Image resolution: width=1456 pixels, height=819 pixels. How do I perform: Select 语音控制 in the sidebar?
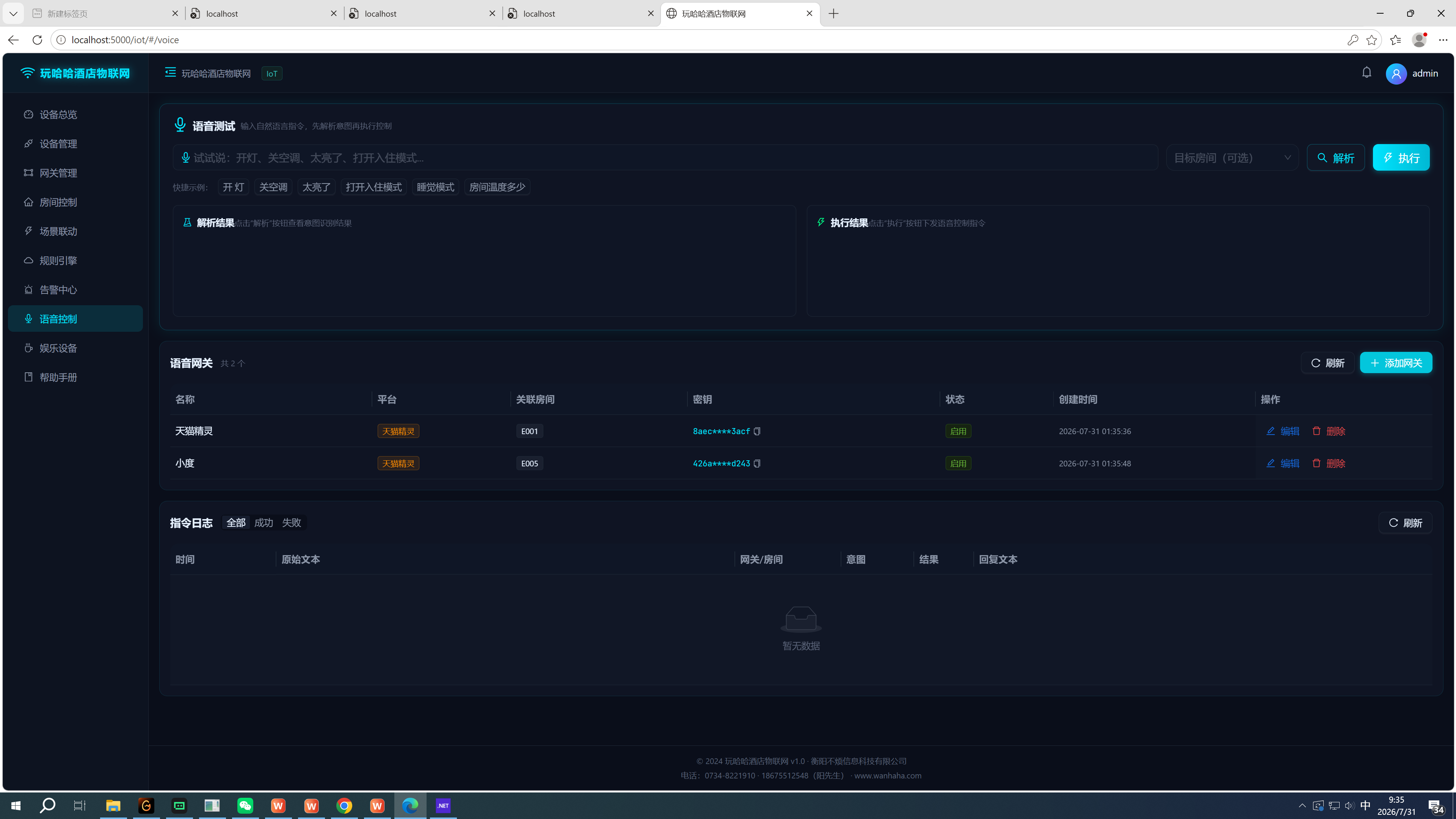[x=76, y=319]
